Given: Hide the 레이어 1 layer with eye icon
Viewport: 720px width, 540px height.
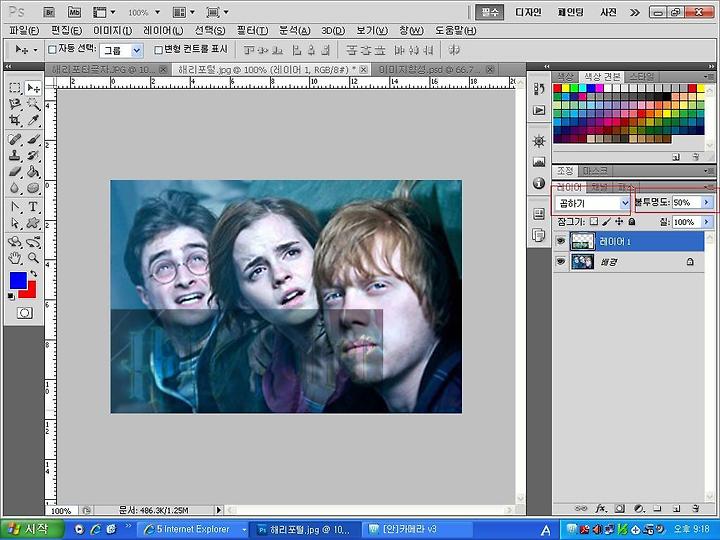Looking at the screenshot, I should click(x=560, y=242).
